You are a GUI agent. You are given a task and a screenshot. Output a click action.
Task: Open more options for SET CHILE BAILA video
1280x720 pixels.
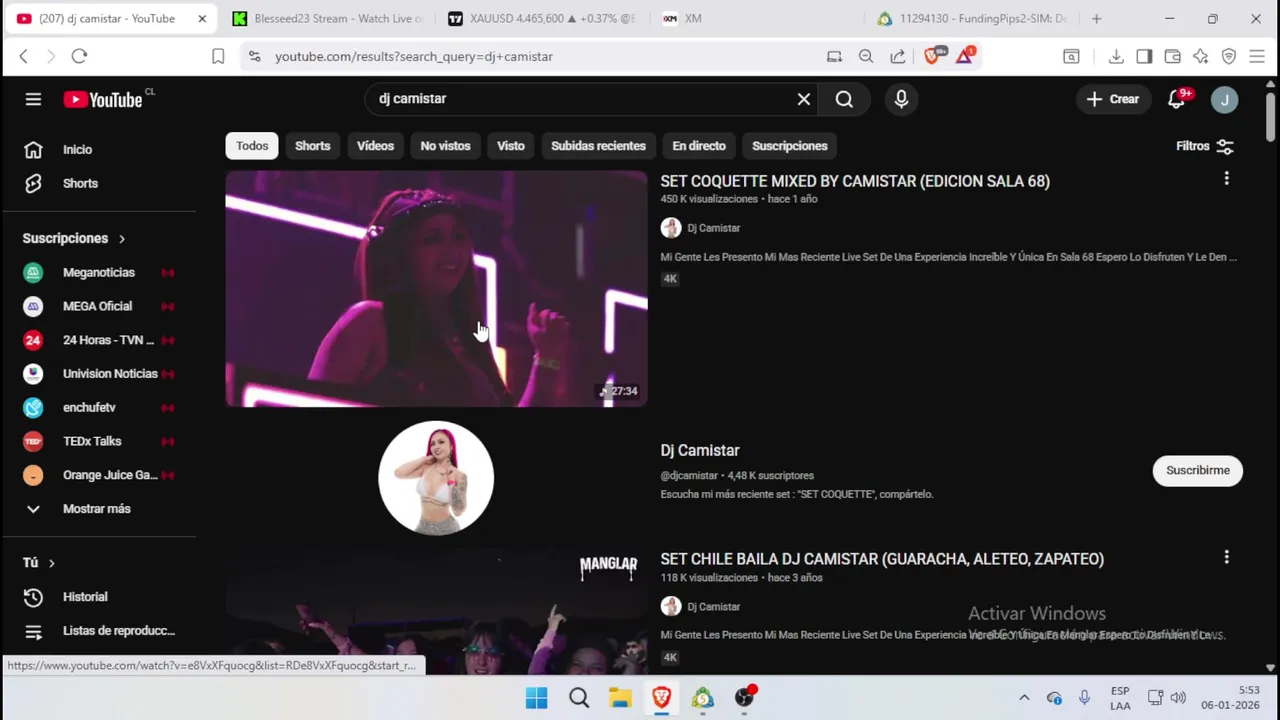point(1226,556)
